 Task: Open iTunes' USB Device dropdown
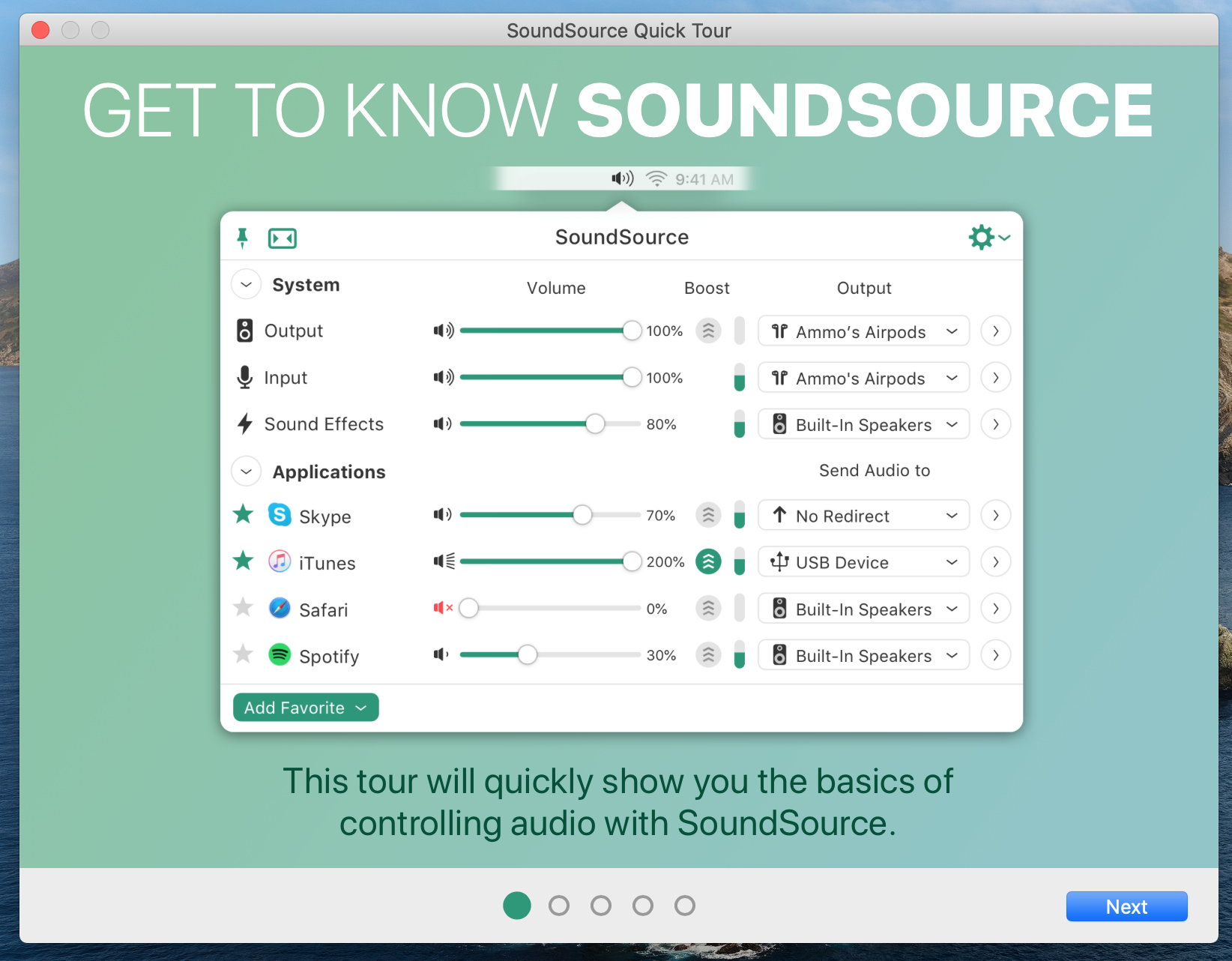pyautogui.click(x=864, y=561)
